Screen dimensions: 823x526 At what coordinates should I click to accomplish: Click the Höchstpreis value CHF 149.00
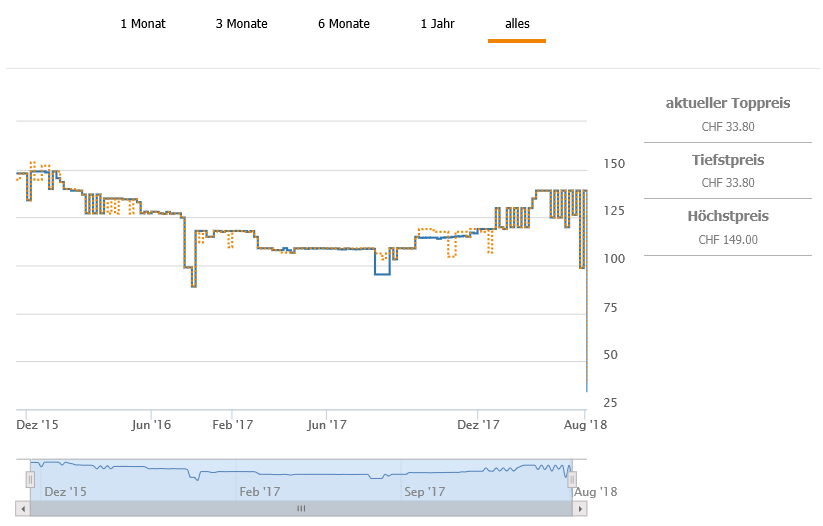(x=728, y=240)
